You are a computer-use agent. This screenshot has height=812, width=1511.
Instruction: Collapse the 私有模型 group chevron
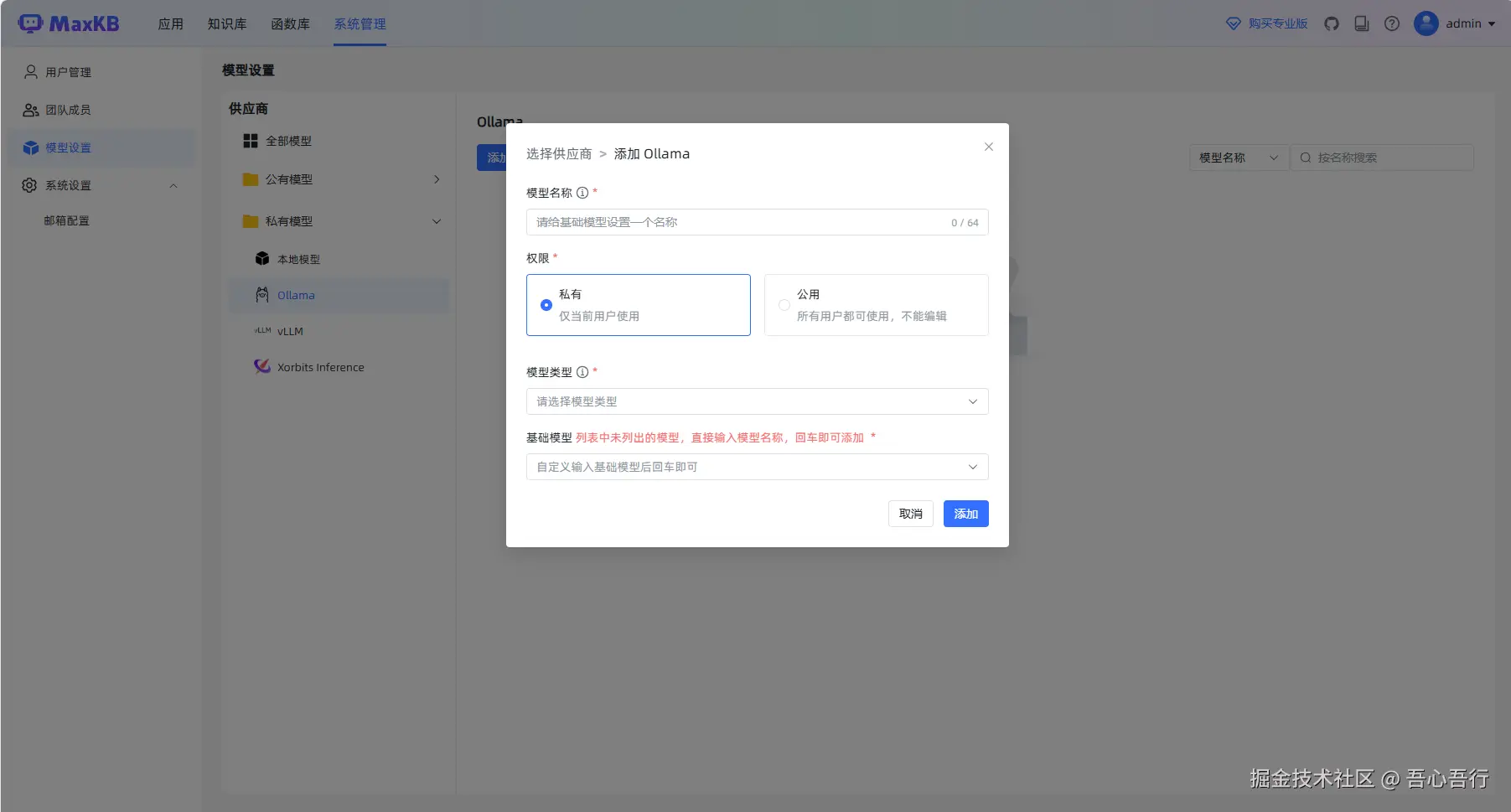tap(437, 221)
